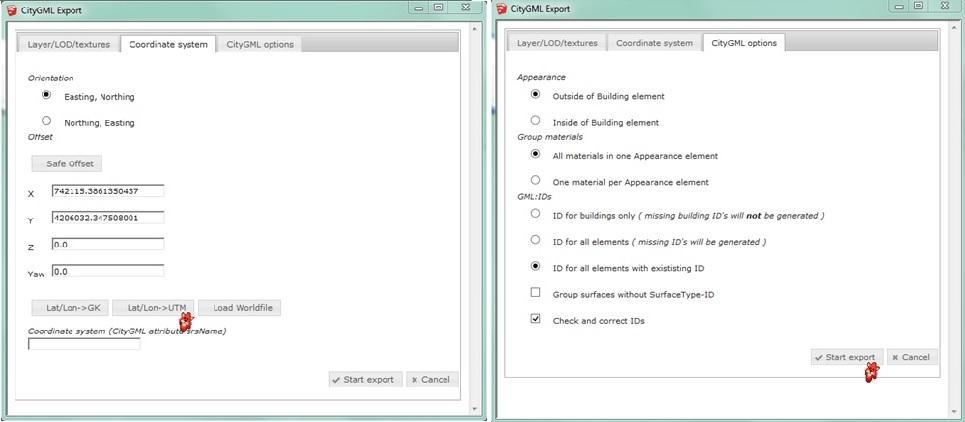965x422 pixels.
Task: Minimize the right CityGML Export window
Action: [899, 6]
